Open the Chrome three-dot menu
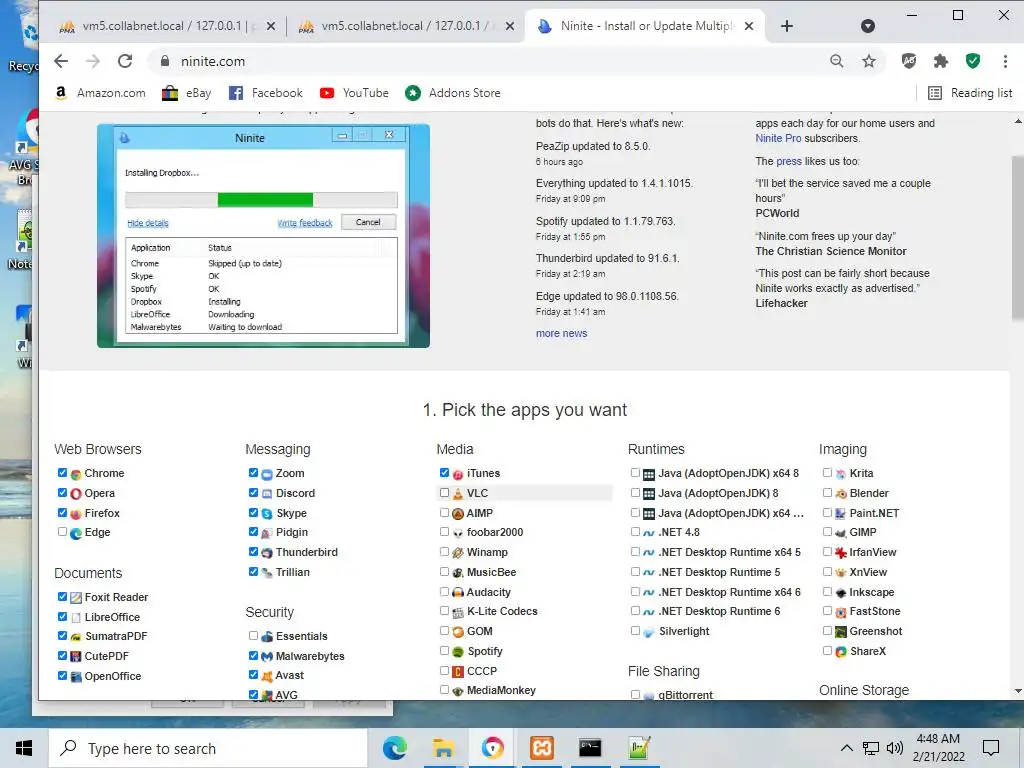Image resolution: width=1024 pixels, height=768 pixels. [x=1004, y=61]
